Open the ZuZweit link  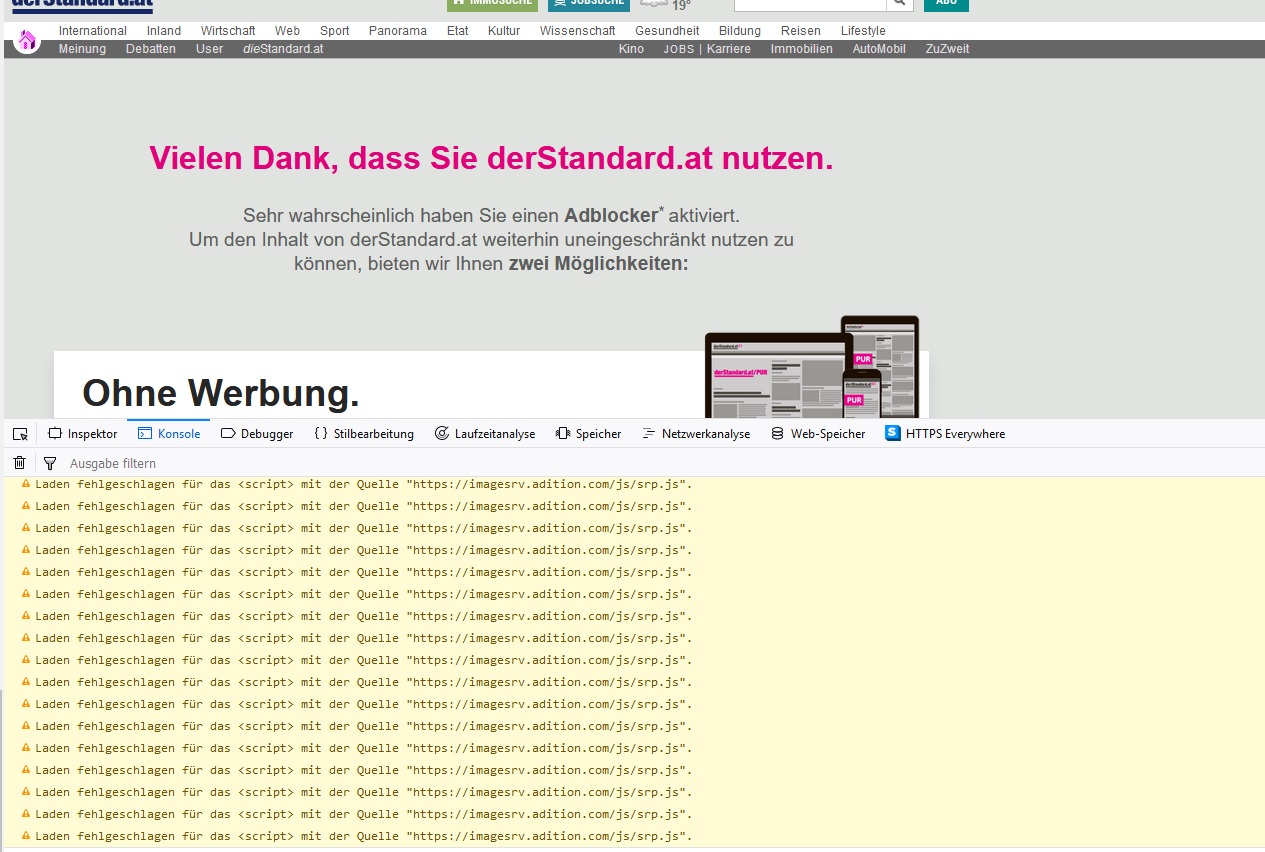(947, 49)
